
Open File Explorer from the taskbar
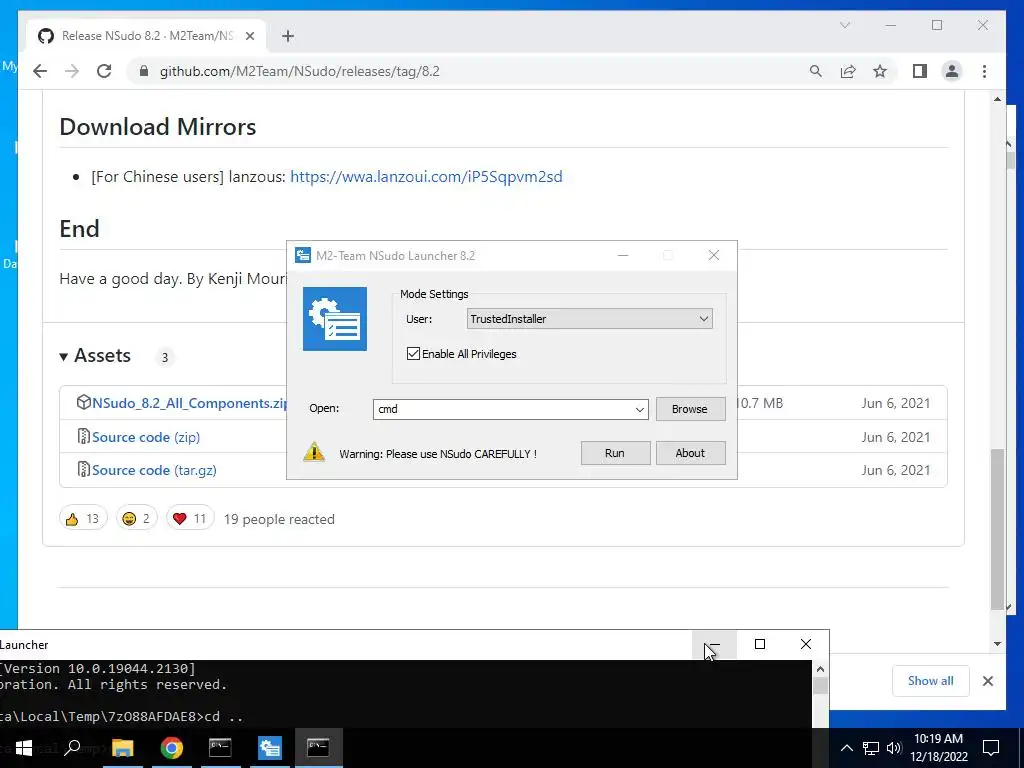point(122,748)
